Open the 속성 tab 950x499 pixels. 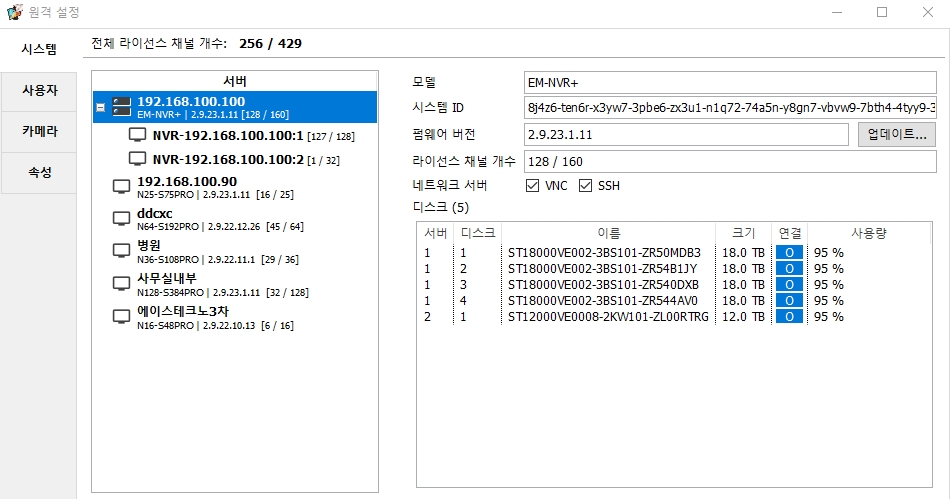pyautogui.click(x=40, y=172)
